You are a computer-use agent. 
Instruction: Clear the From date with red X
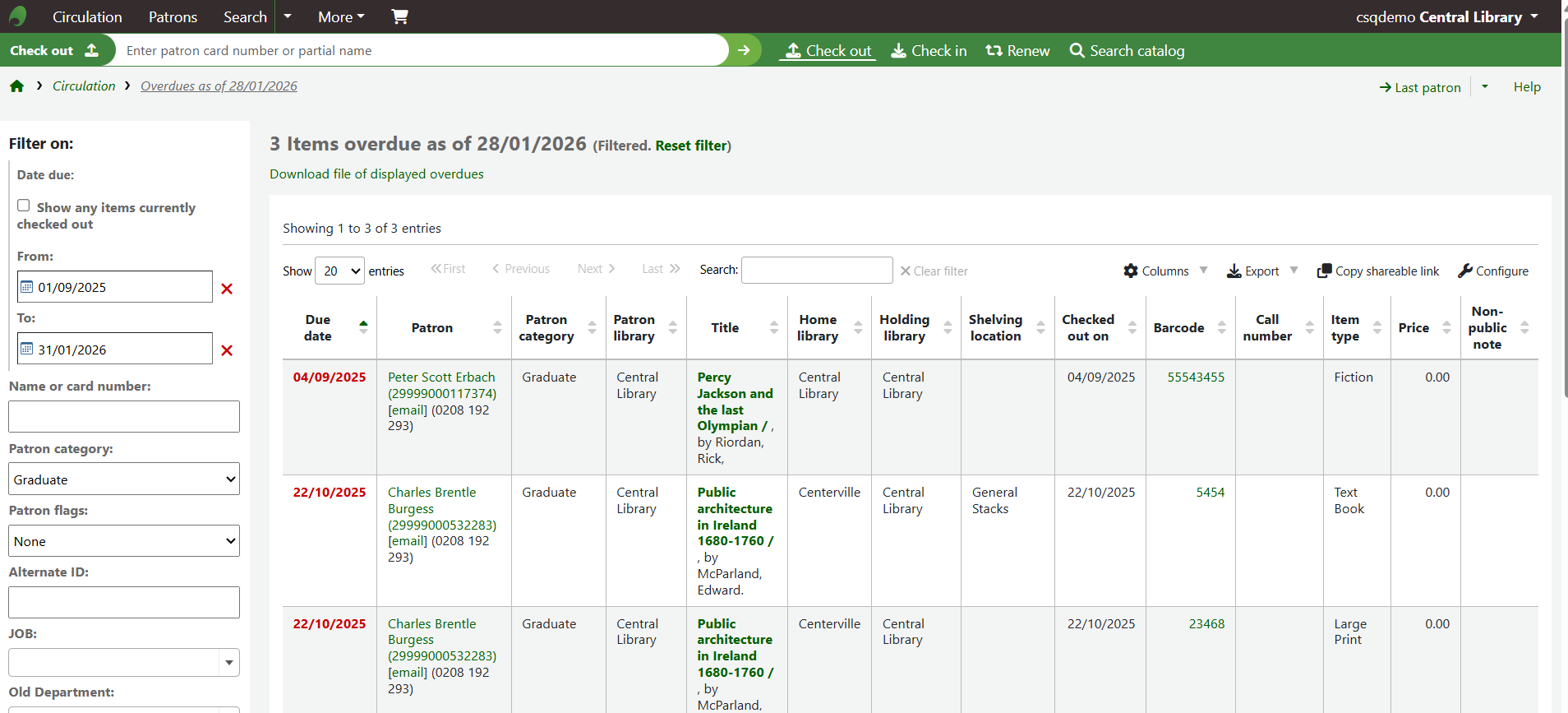tap(227, 289)
